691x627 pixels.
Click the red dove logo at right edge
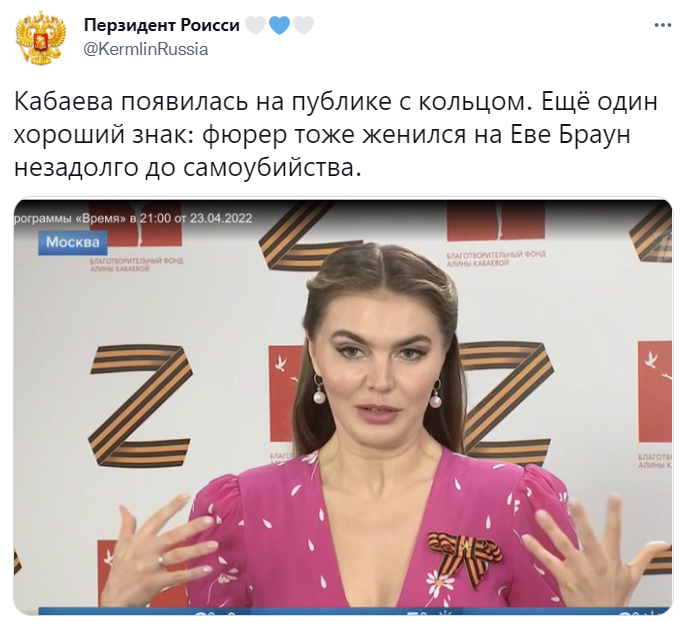(655, 392)
